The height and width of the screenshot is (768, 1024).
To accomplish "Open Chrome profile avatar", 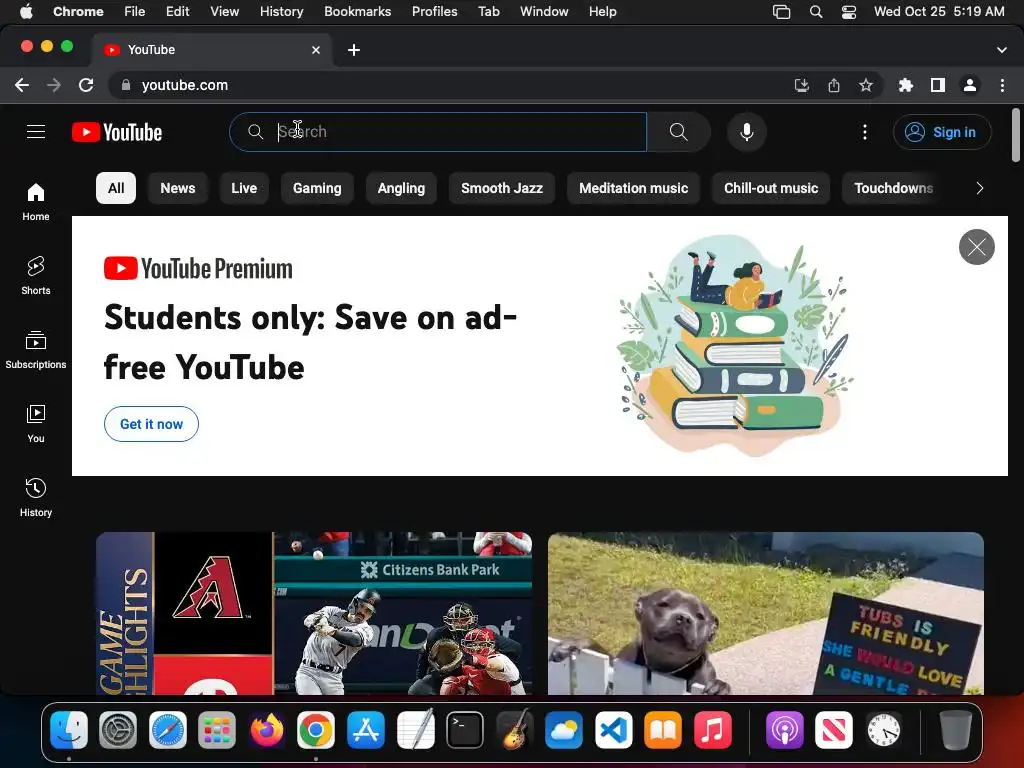I will pos(970,85).
